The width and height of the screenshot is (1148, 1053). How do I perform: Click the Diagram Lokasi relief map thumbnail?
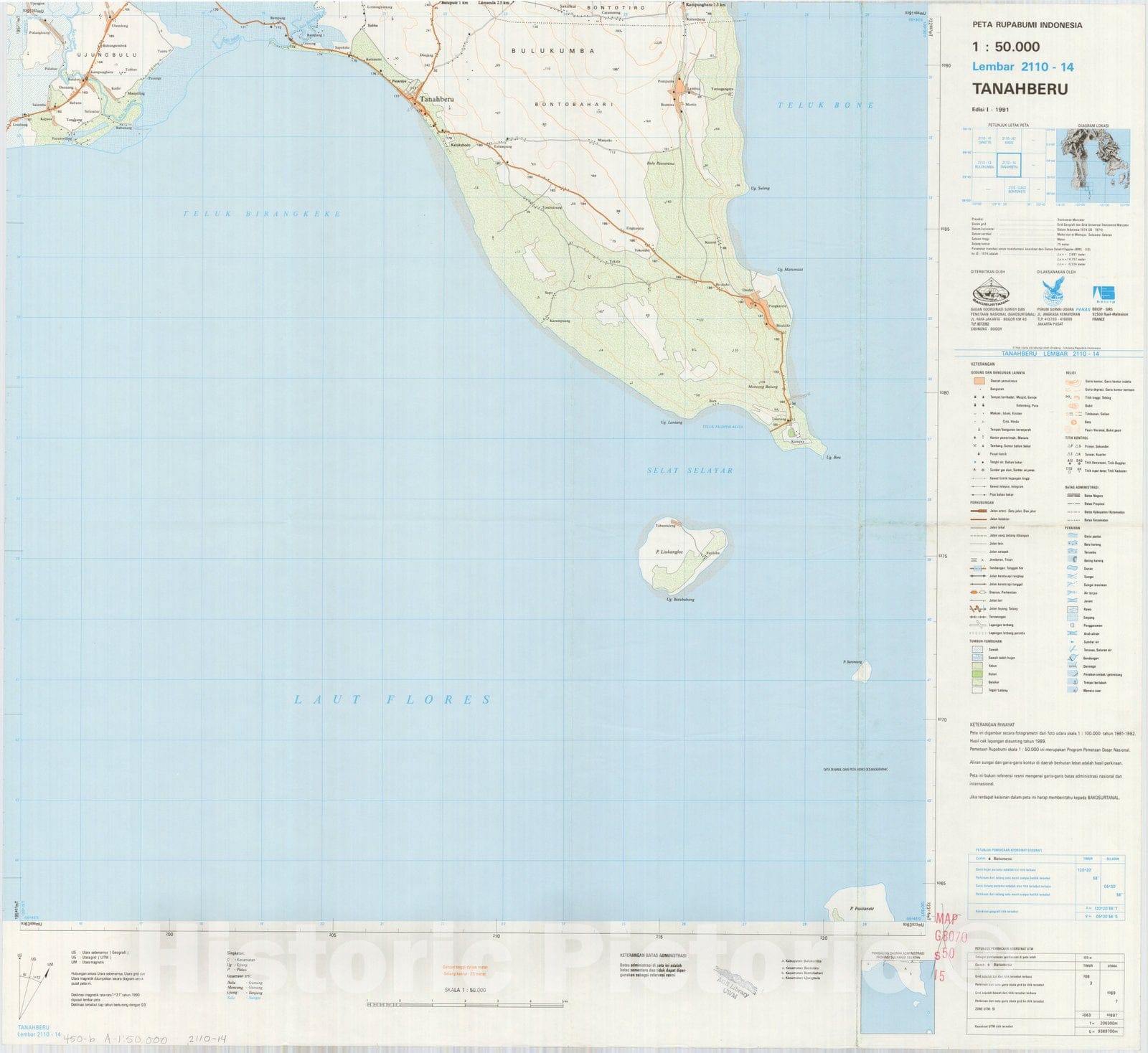click(1093, 166)
